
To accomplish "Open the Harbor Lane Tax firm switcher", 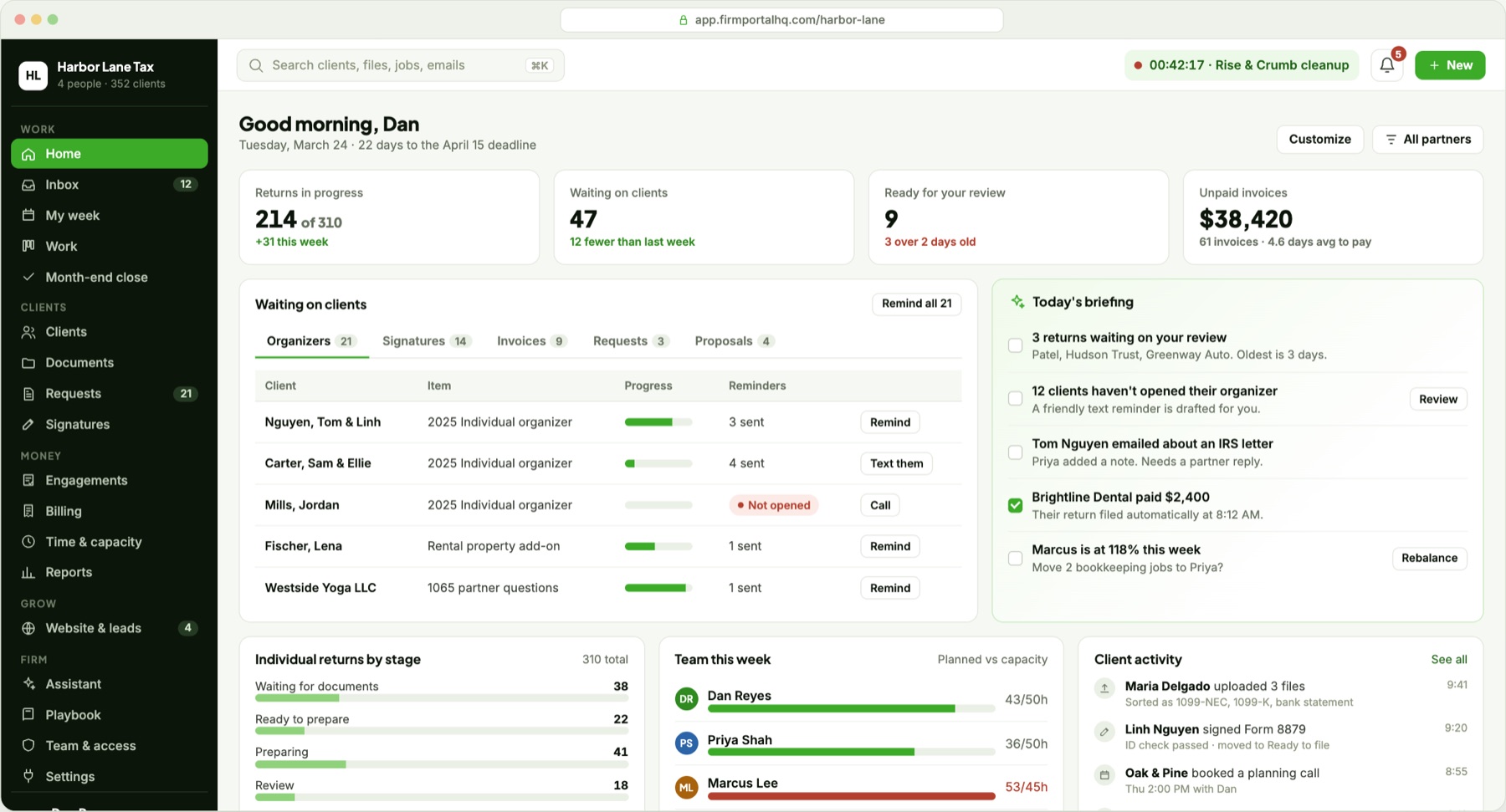I will [x=109, y=74].
